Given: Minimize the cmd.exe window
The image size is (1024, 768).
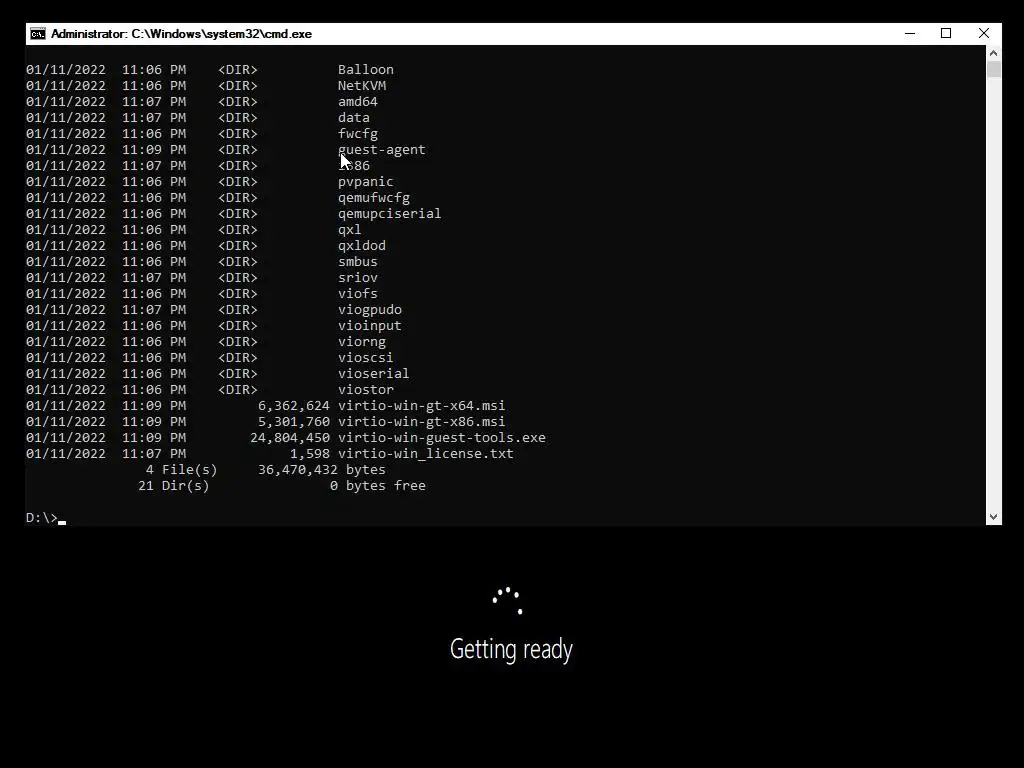Looking at the screenshot, I should click(910, 33).
